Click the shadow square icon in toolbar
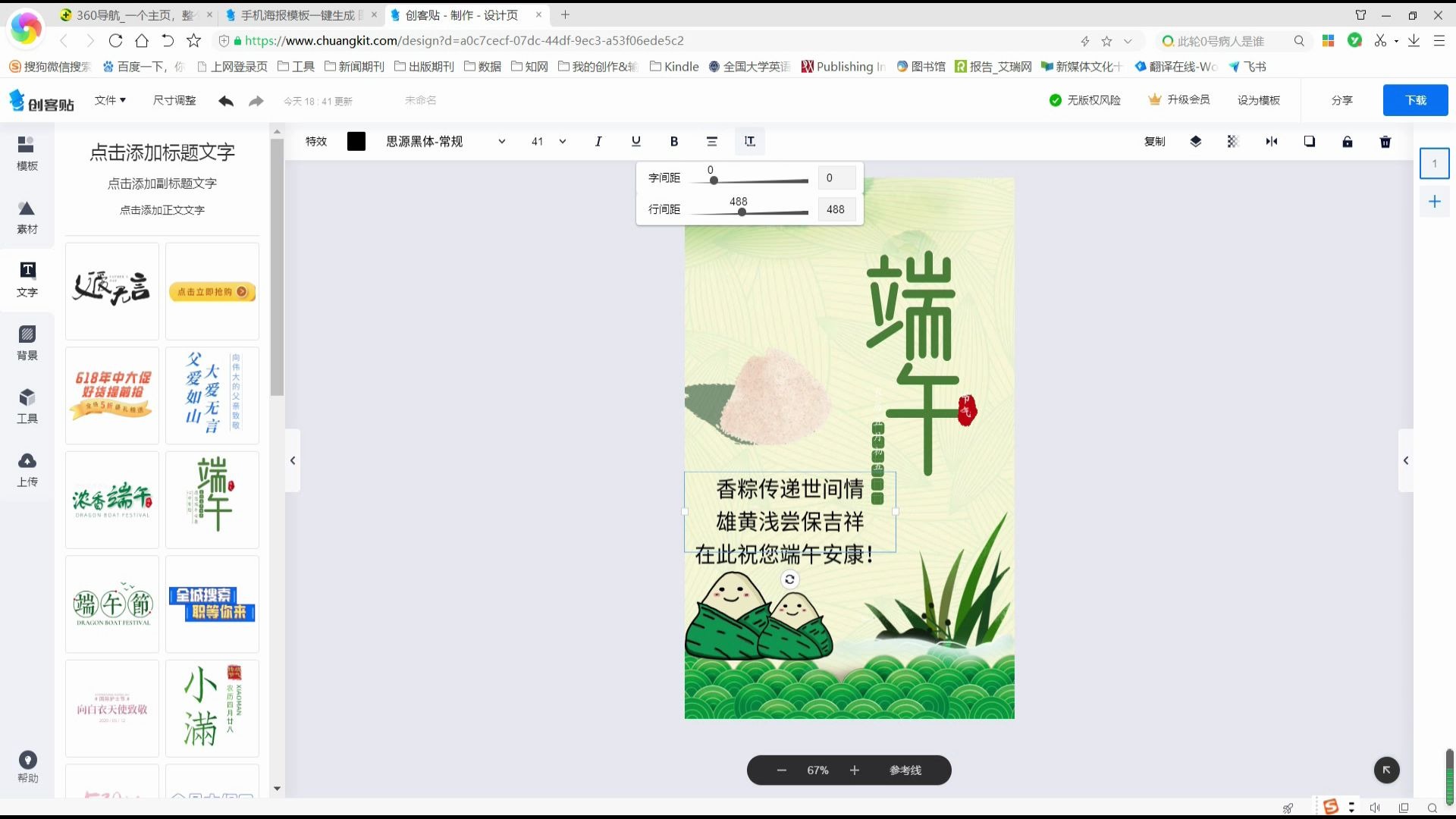Image resolution: width=1456 pixels, height=819 pixels. [x=1309, y=142]
